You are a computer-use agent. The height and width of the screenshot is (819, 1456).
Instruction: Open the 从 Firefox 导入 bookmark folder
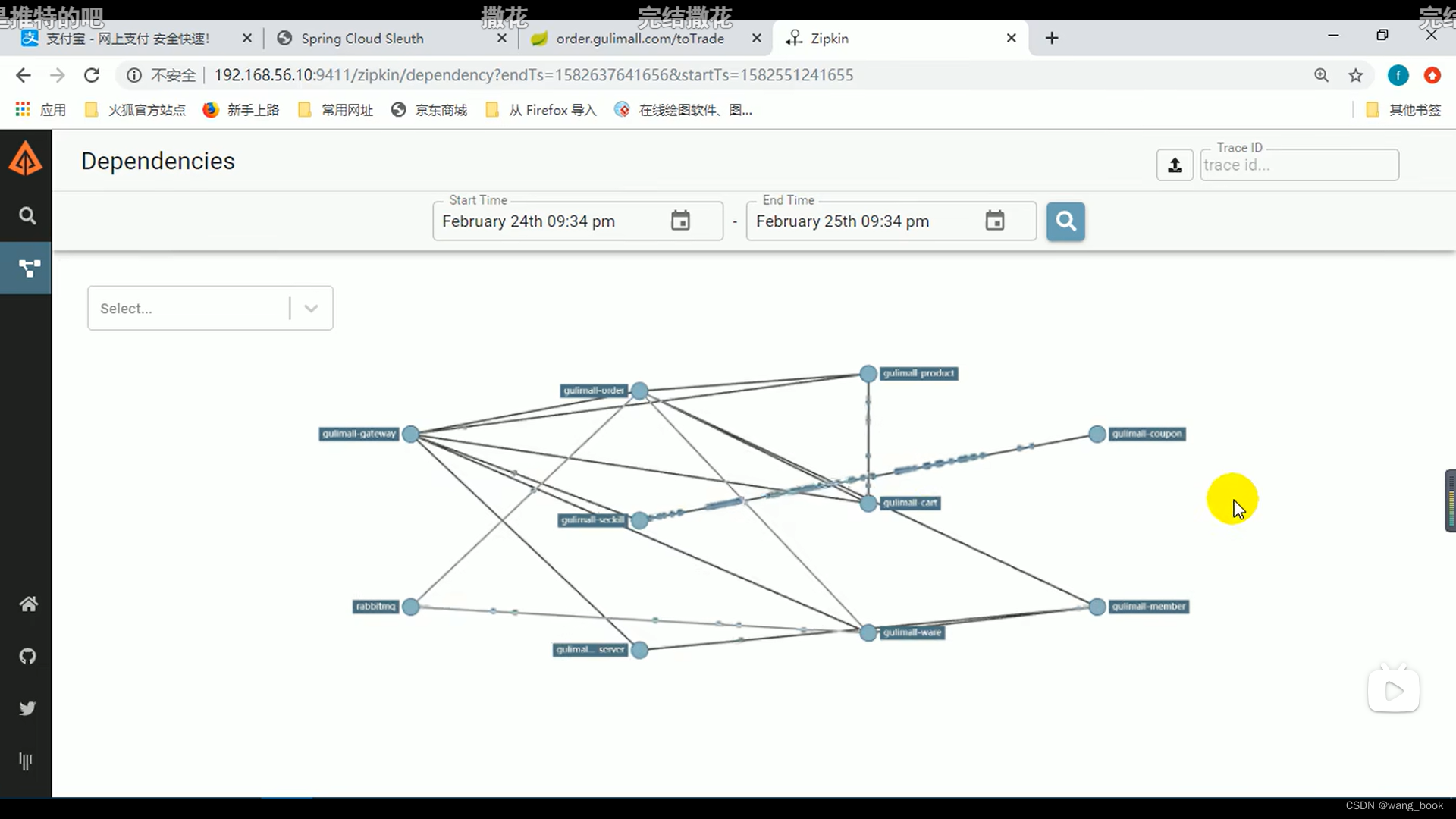point(541,110)
